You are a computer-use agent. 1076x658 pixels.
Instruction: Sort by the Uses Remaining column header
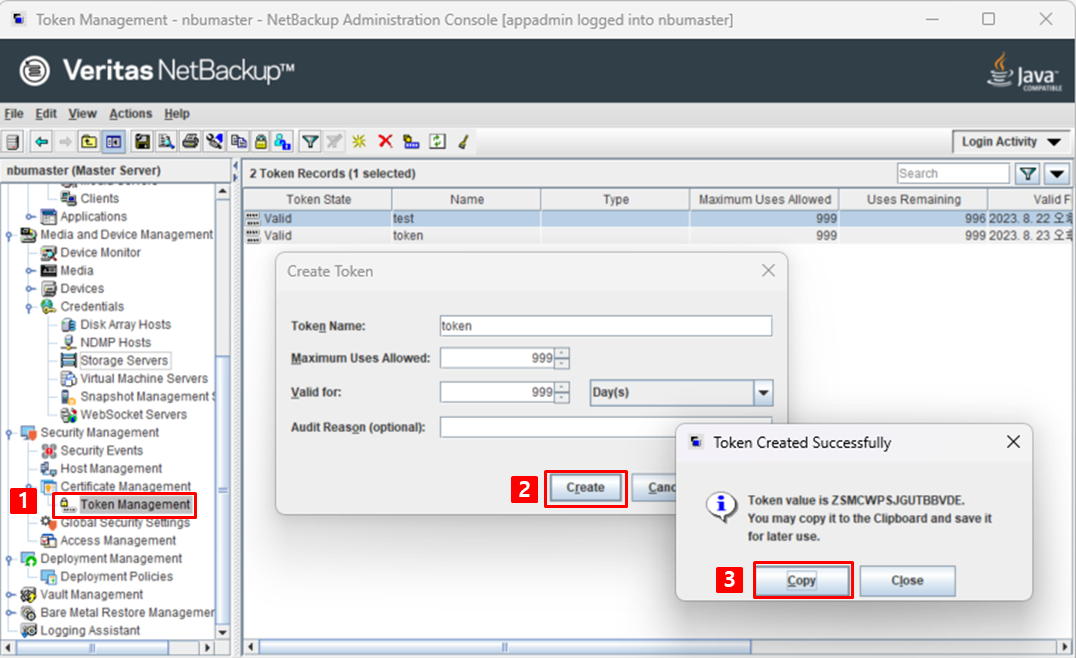pos(913,200)
